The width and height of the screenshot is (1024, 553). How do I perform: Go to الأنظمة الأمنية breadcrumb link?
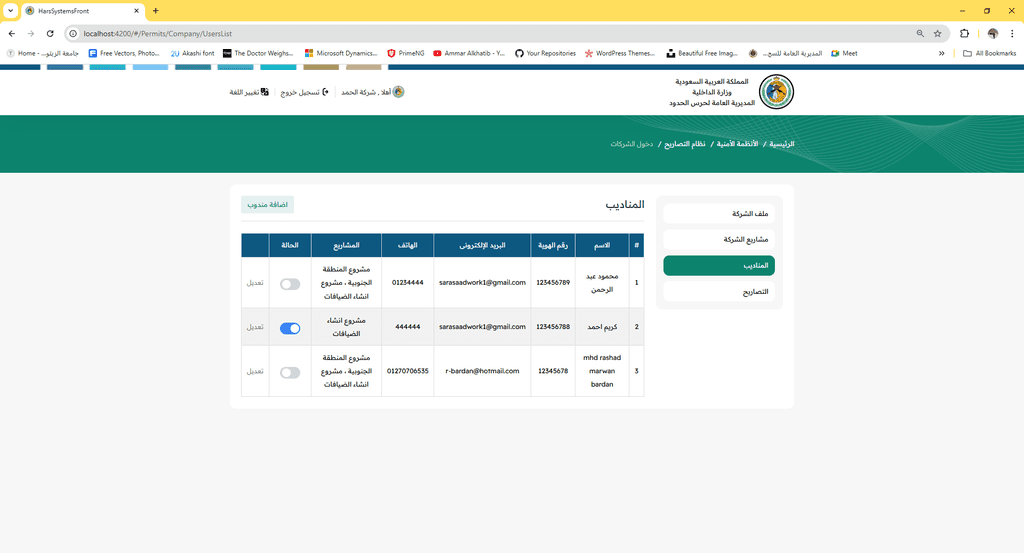pyautogui.click(x=737, y=144)
